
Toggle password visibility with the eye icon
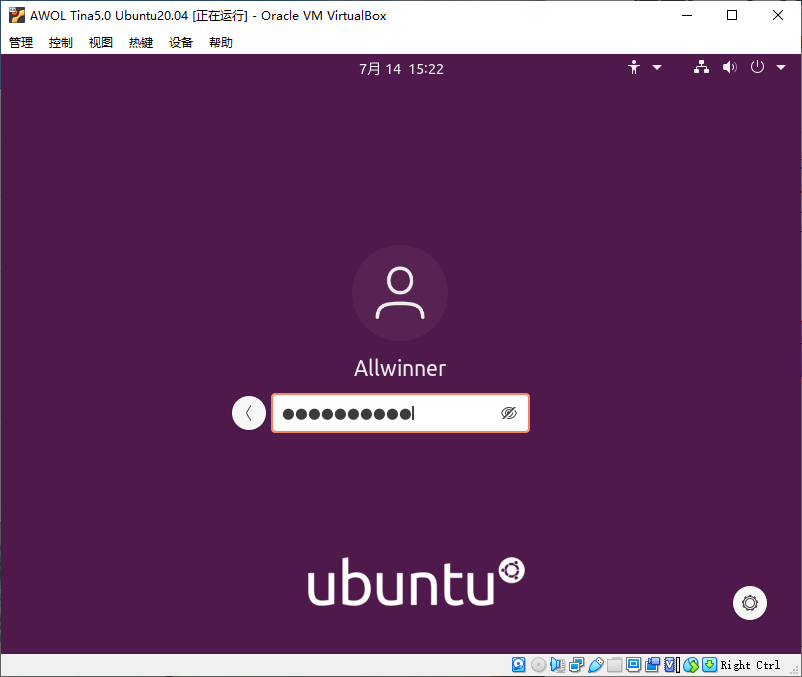pos(508,413)
